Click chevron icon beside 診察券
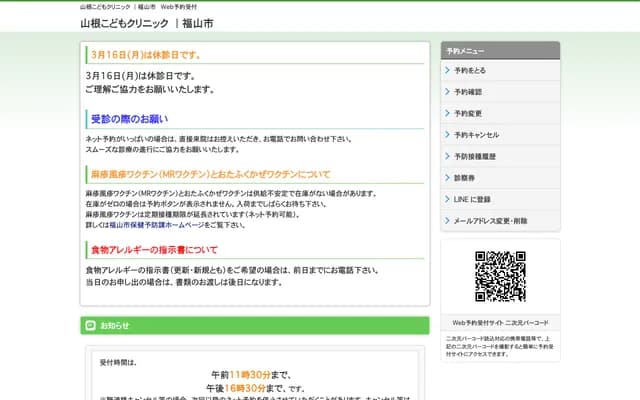 coord(447,178)
